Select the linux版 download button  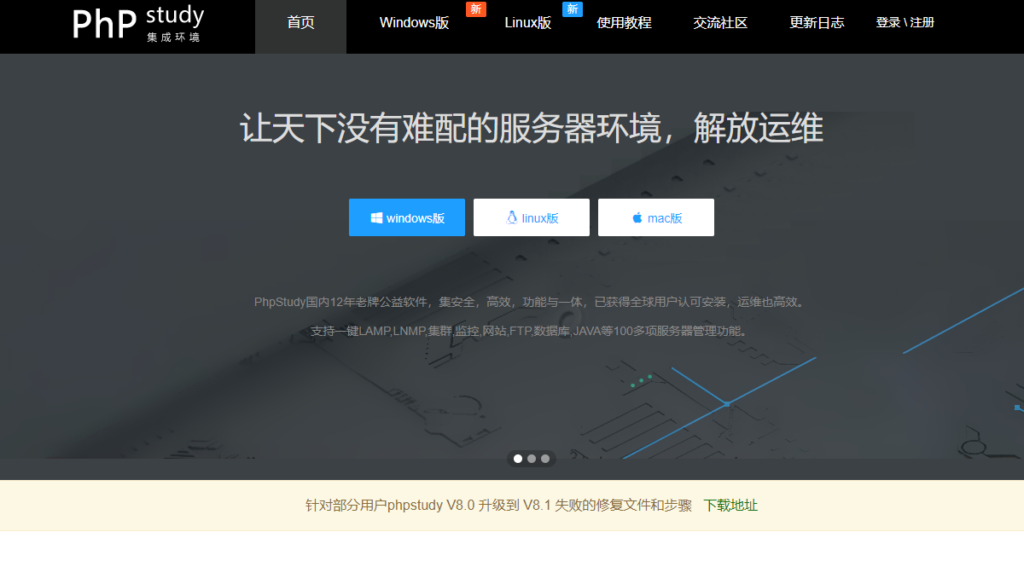coord(532,217)
